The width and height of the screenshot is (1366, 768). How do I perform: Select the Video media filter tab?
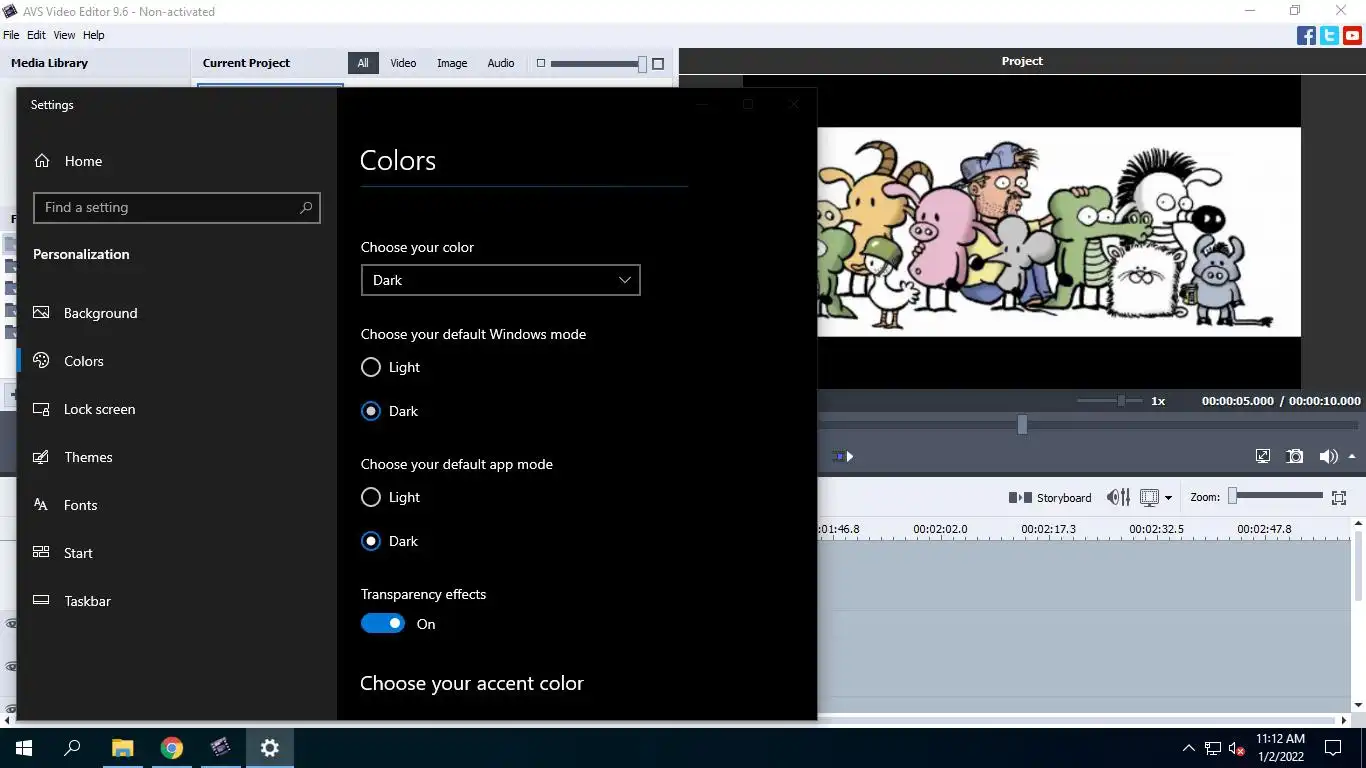pos(403,63)
